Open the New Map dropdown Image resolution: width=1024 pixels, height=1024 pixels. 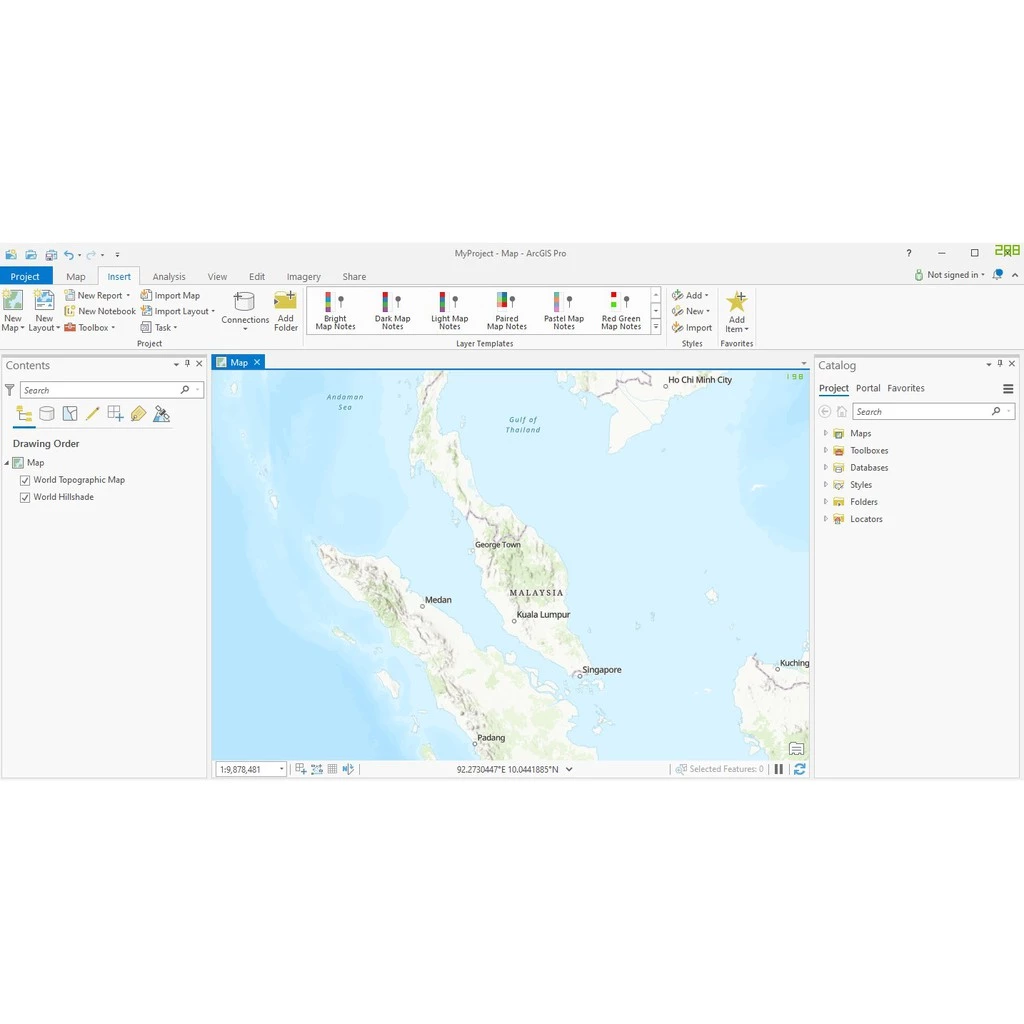point(13,324)
